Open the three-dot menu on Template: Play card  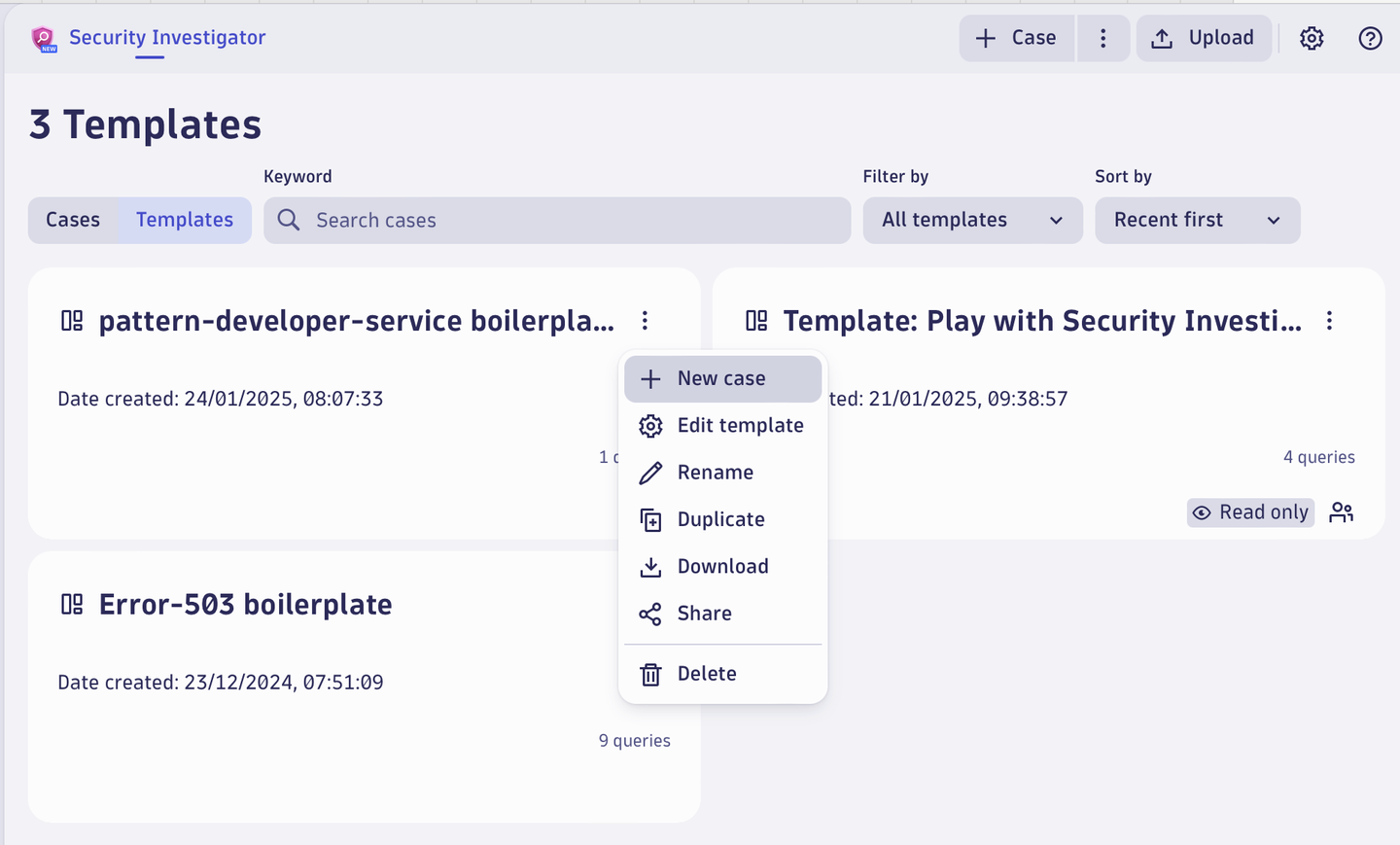click(1329, 320)
